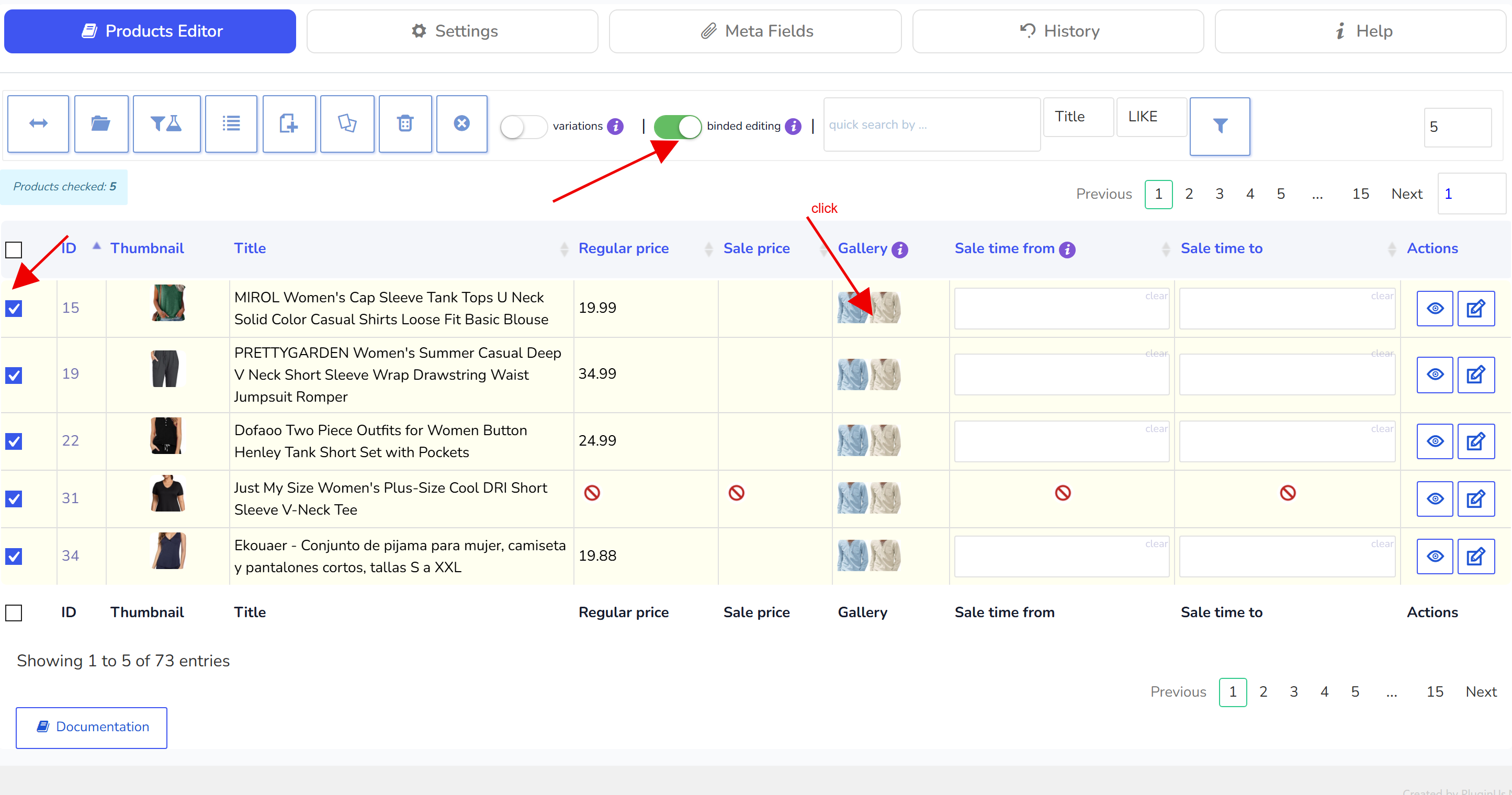Apply quick search with funnel button
1512x795 pixels.
[1220, 126]
